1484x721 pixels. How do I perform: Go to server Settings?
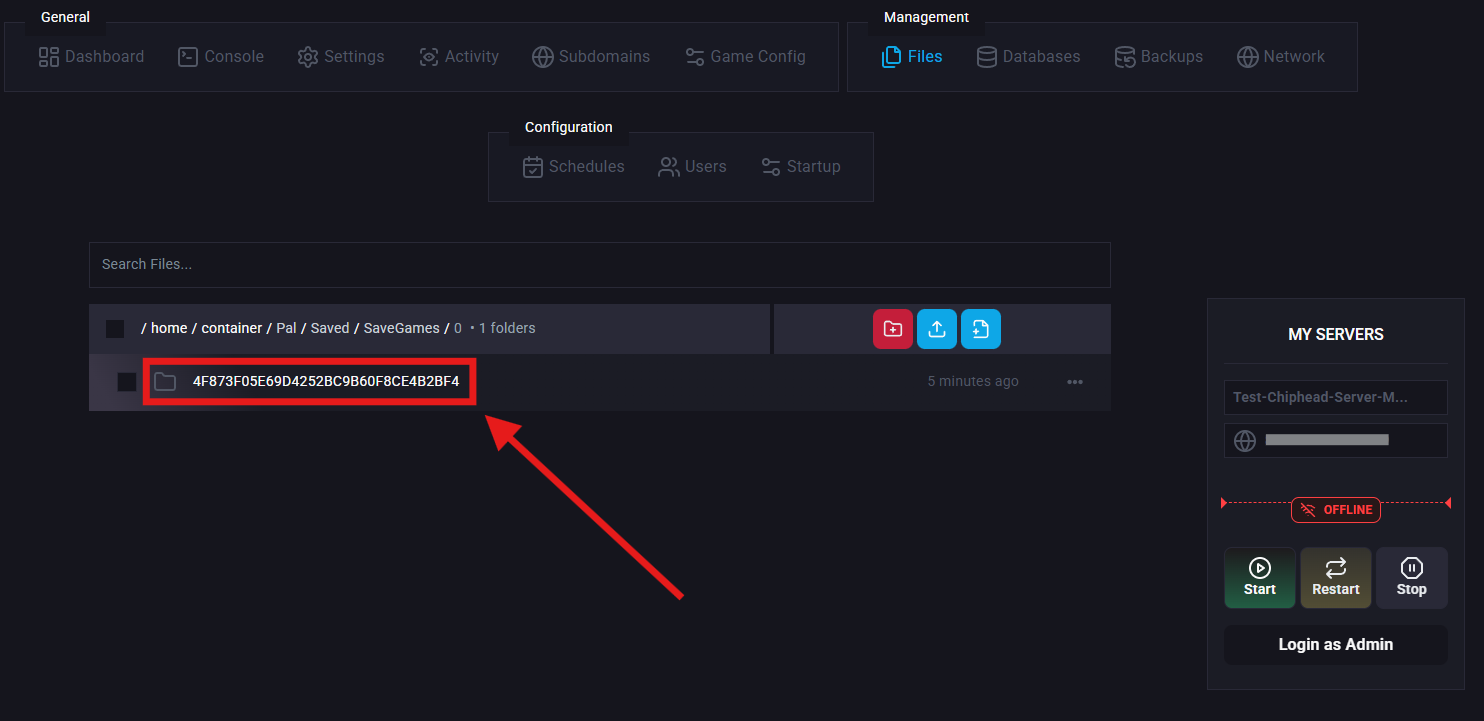(x=341, y=57)
